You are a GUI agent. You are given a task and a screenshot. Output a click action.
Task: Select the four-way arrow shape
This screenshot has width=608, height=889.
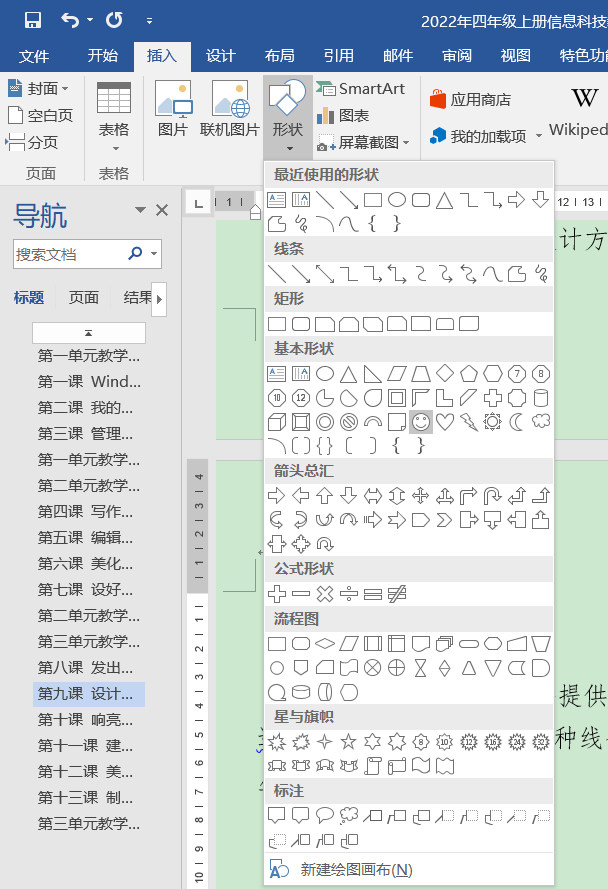[x=421, y=496]
